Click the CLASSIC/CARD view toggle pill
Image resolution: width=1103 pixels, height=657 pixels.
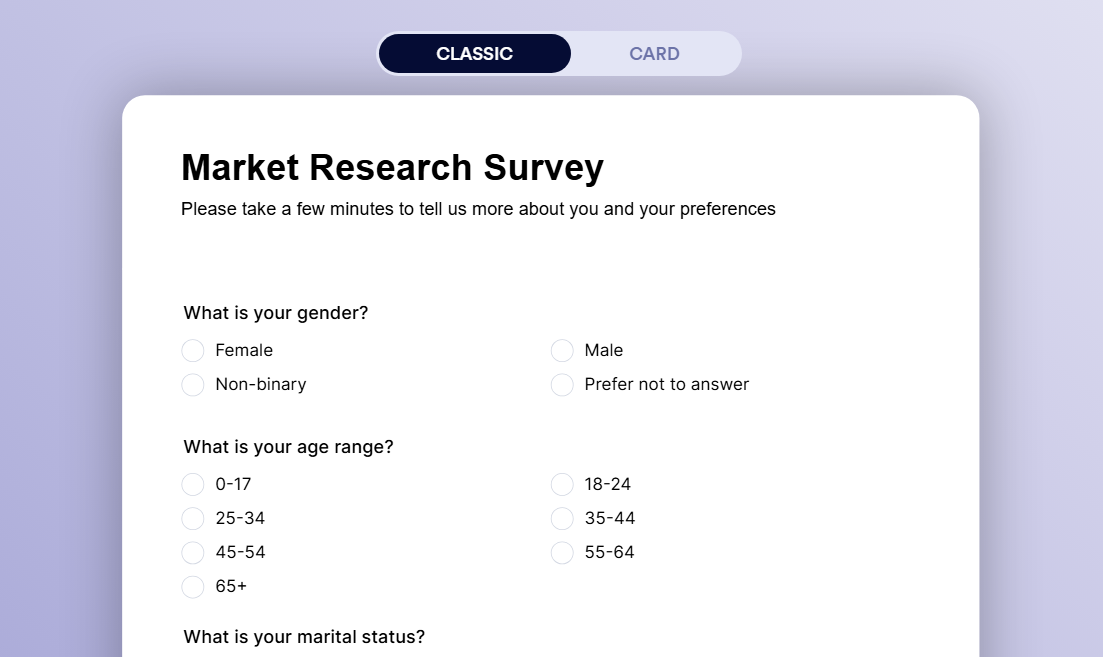[x=559, y=53]
